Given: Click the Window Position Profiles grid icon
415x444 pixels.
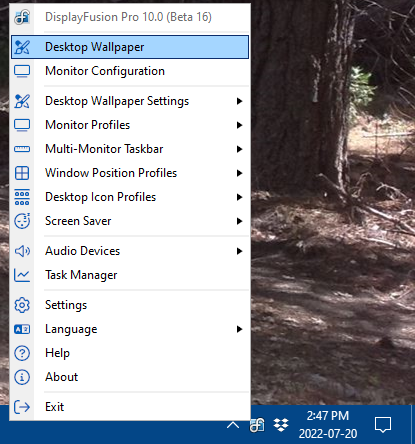Looking at the screenshot, I should click(x=22, y=173).
